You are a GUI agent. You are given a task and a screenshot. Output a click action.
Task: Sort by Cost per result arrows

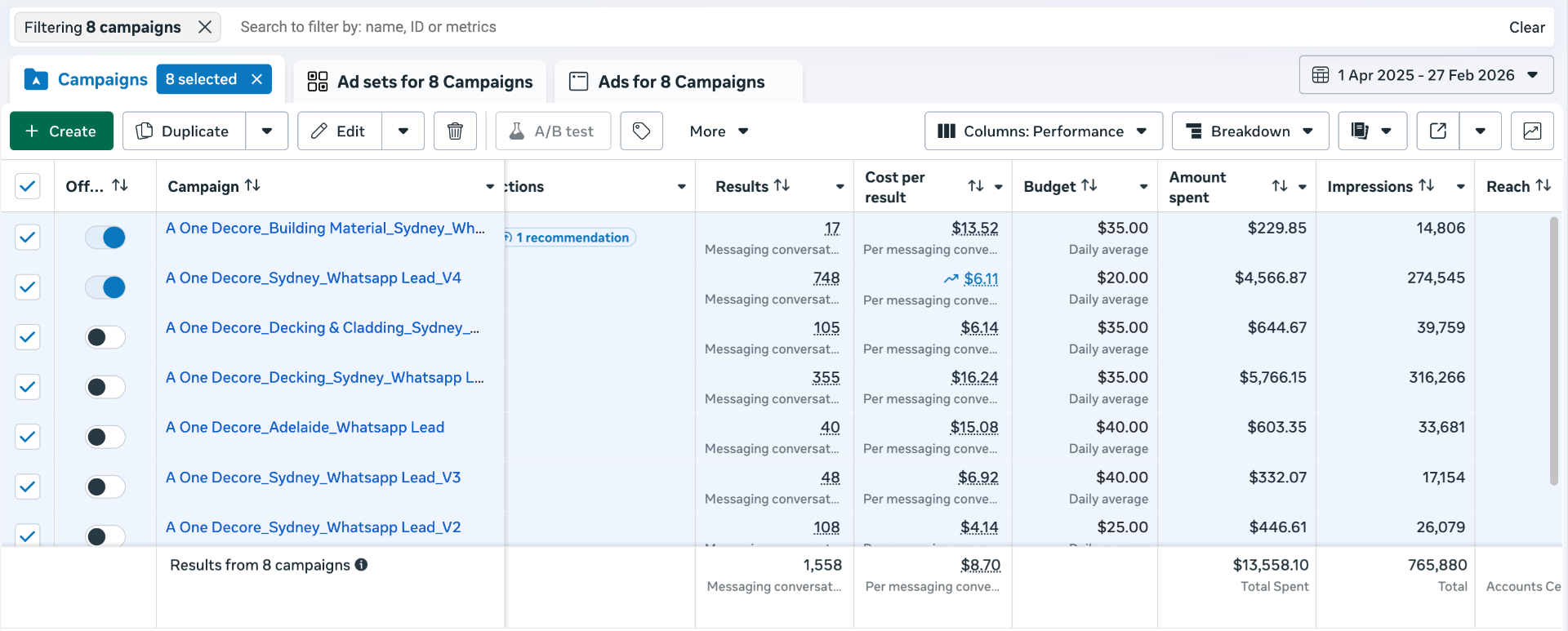[976, 187]
